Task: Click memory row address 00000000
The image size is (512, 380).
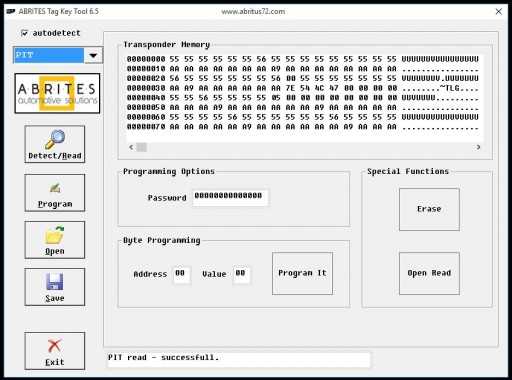Action: [146, 59]
